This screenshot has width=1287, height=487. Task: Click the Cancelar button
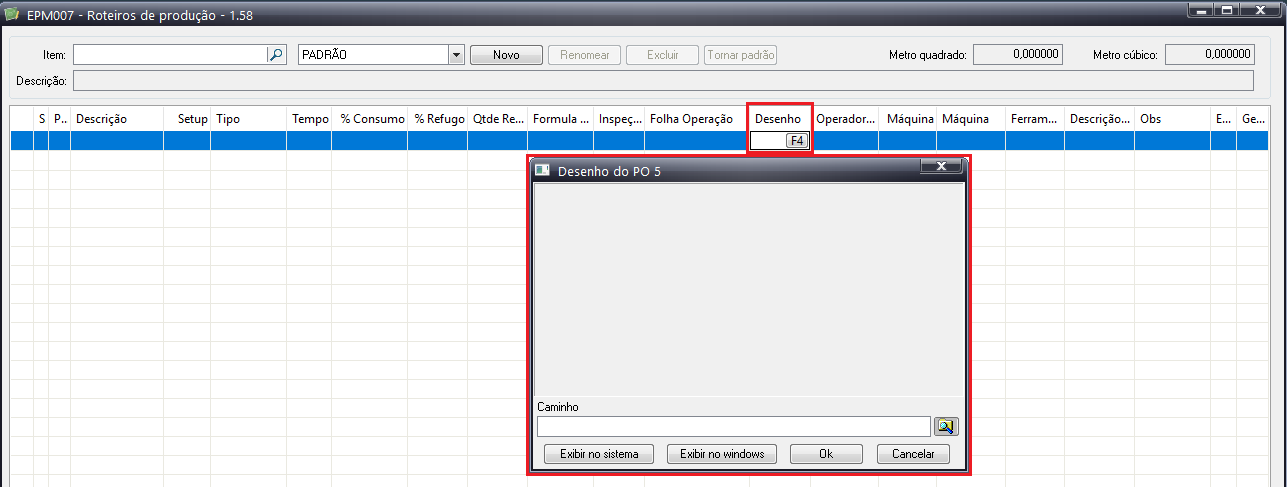[x=913, y=454]
